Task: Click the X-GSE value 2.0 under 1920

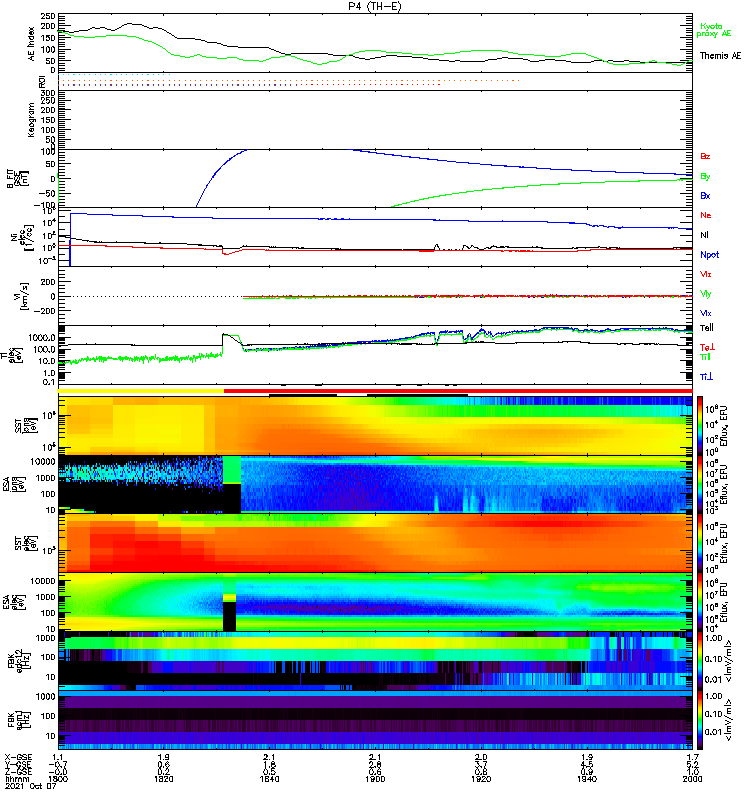Action: tap(481, 758)
